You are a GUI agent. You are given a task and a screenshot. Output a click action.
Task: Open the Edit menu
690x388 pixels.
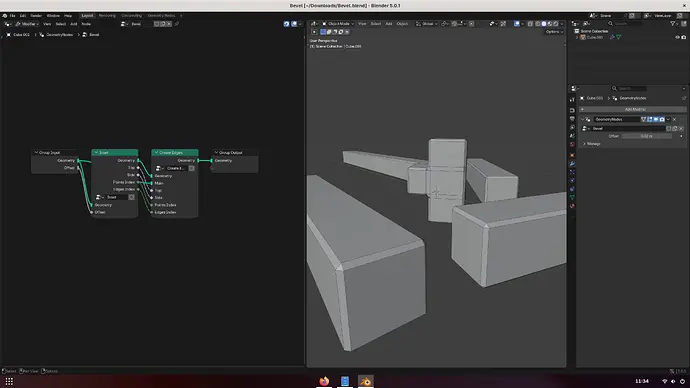[x=23, y=15]
